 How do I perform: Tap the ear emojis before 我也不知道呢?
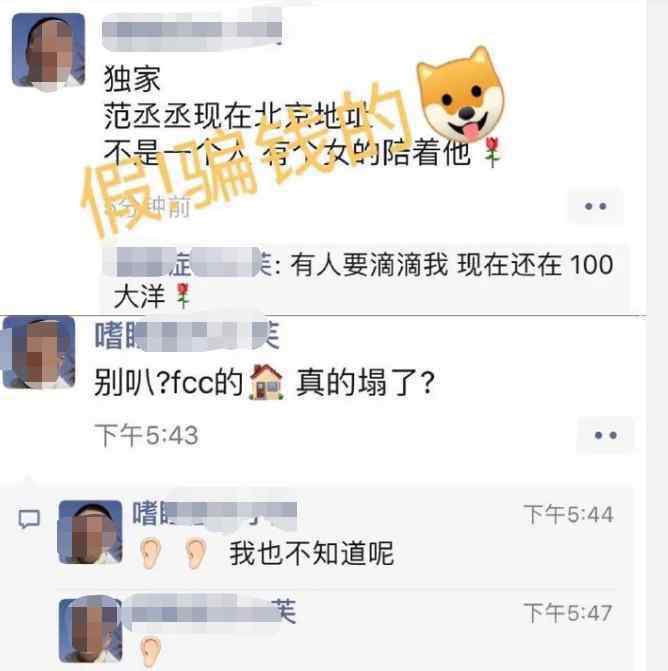[173, 554]
